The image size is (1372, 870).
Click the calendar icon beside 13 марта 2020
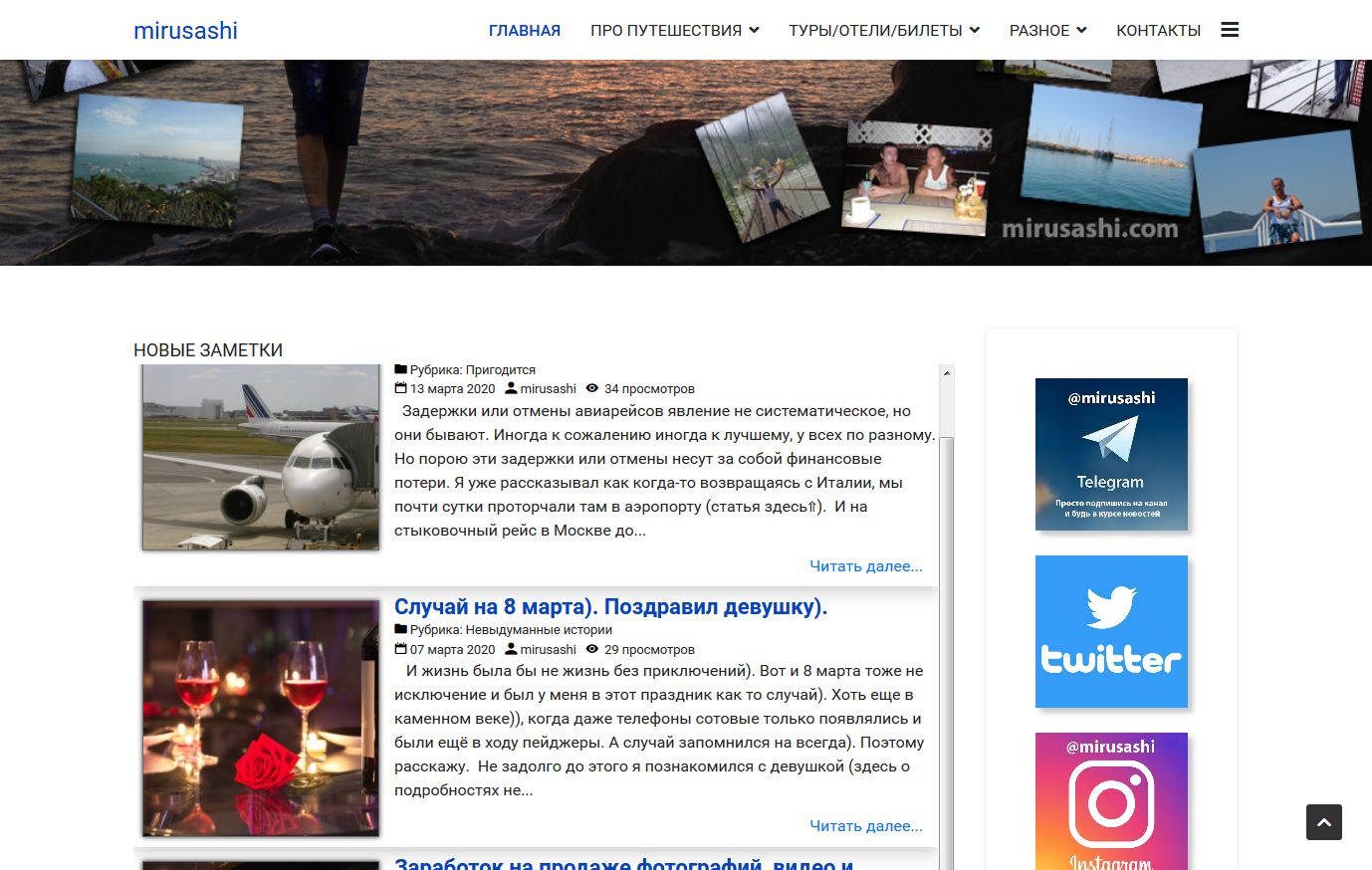pyautogui.click(x=400, y=388)
